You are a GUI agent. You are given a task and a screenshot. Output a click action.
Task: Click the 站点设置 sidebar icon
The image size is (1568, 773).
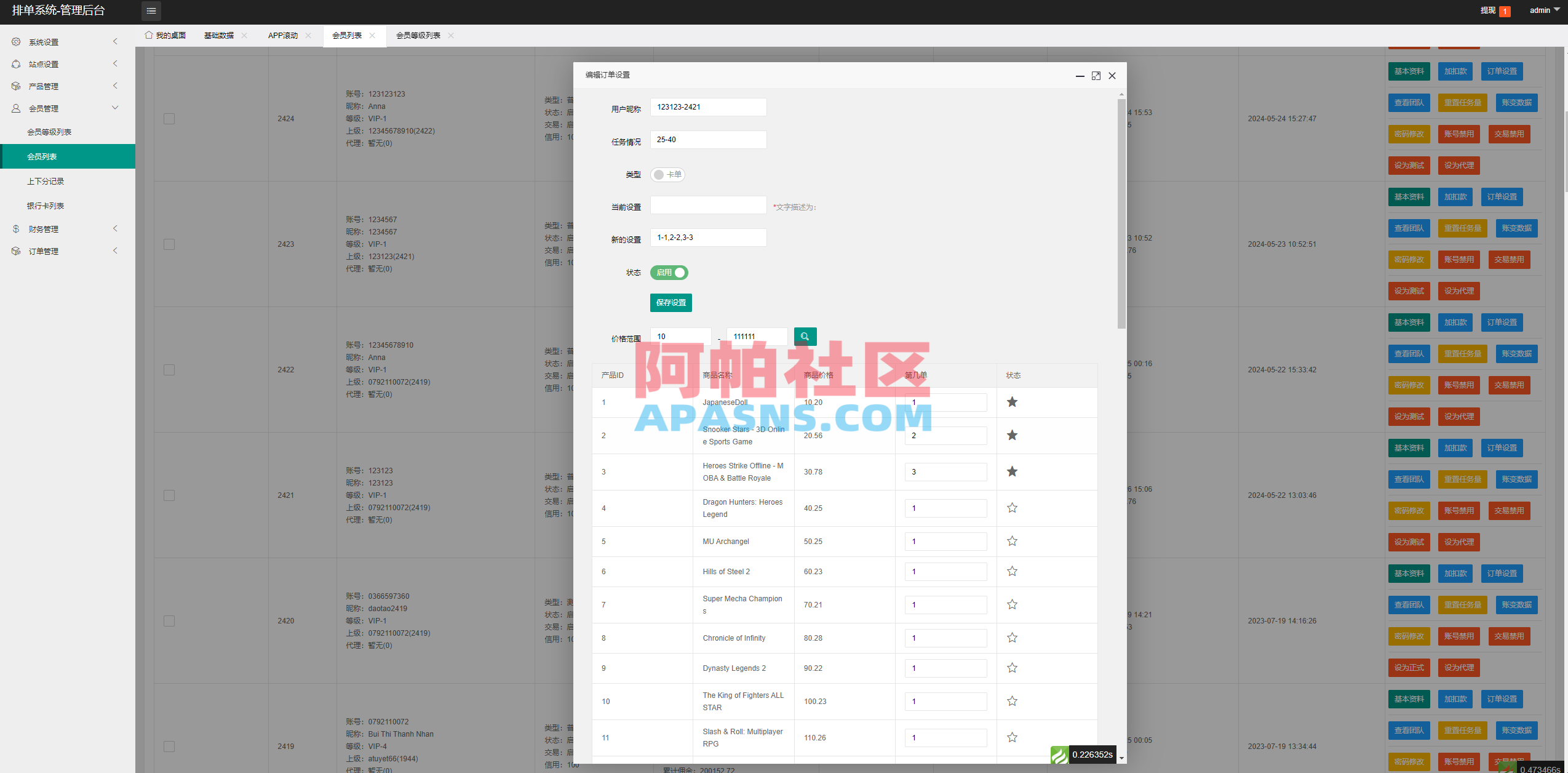(x=16, y=63)
